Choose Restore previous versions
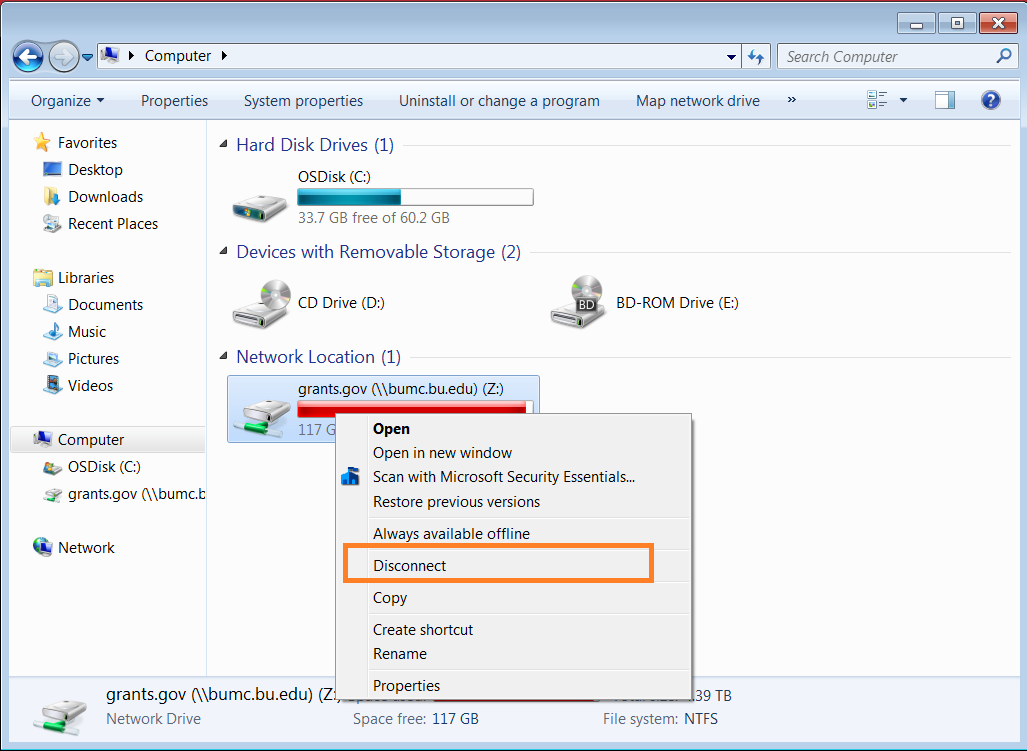Screen dimensions: 1027x751 [x=457, y=502]
